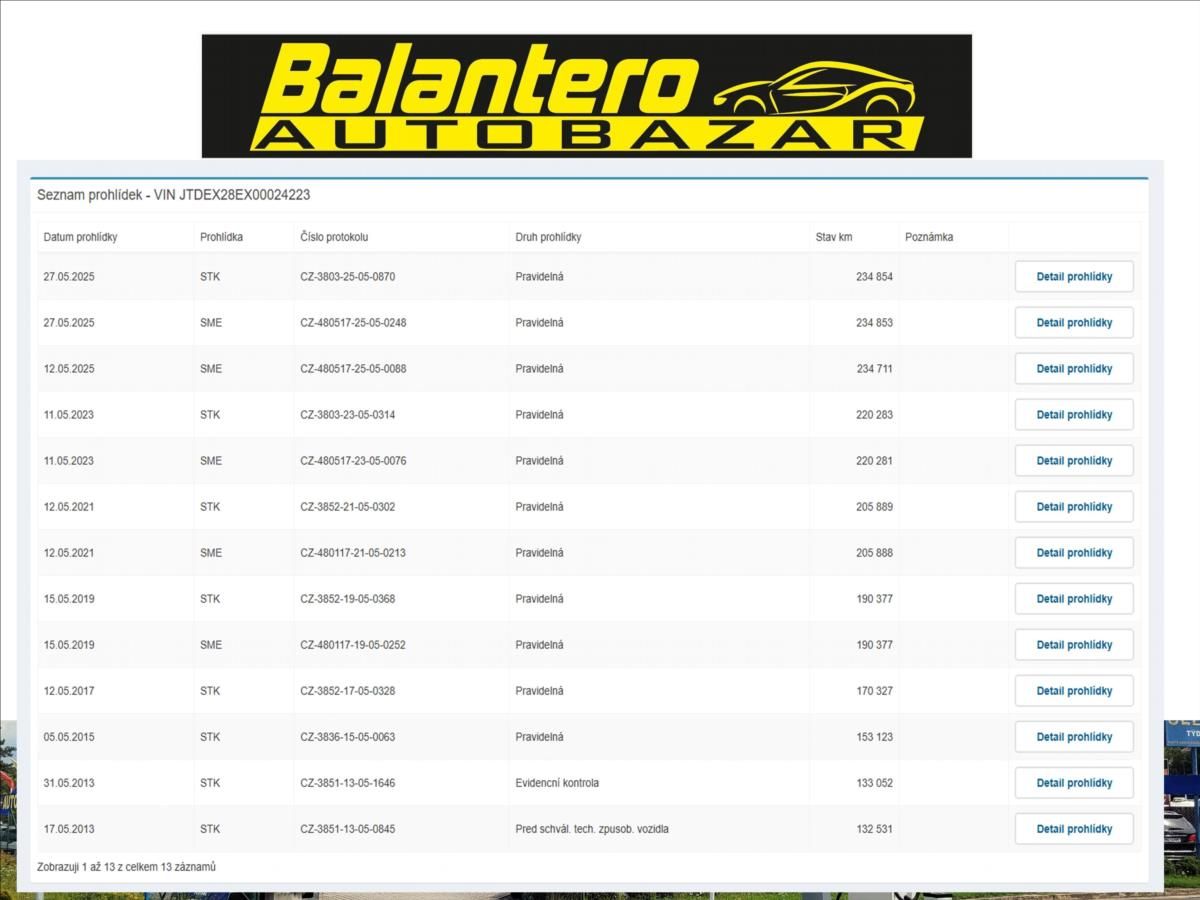Click the mileage value 205 888
Image resolution: width=1200 pixels, height=900 pixels.
point(874,552)
